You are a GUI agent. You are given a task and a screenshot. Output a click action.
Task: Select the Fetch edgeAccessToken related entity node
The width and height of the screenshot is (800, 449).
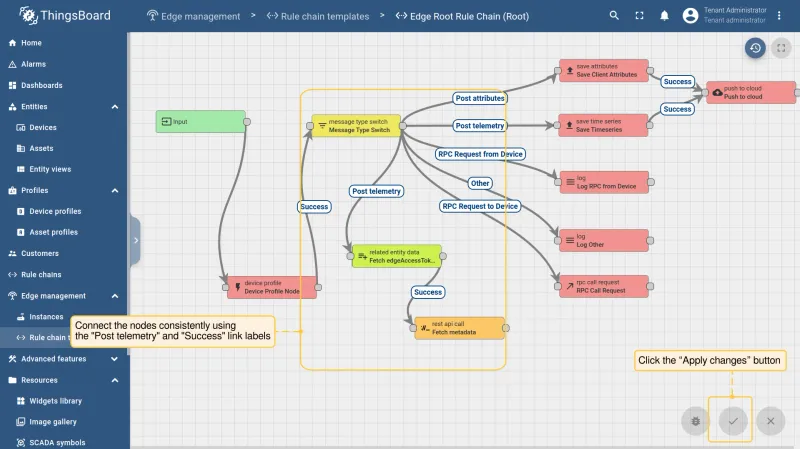(x=397, y=256)
